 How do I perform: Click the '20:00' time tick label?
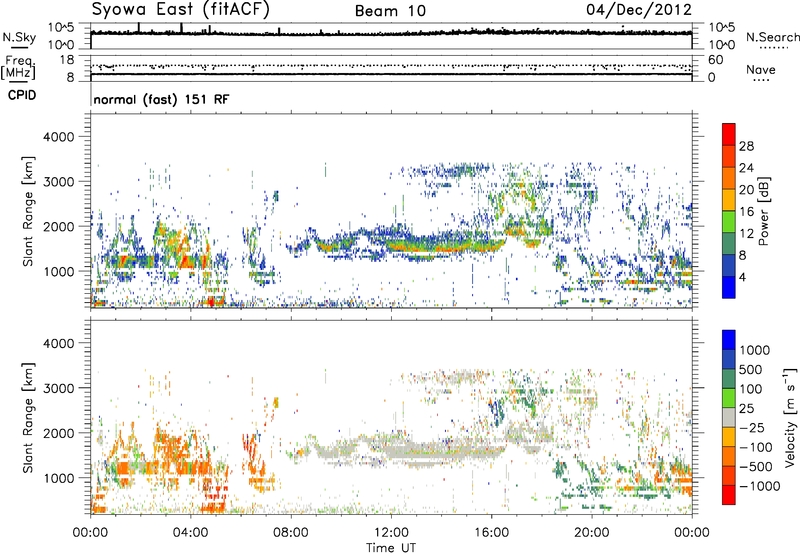click(592, 533)
